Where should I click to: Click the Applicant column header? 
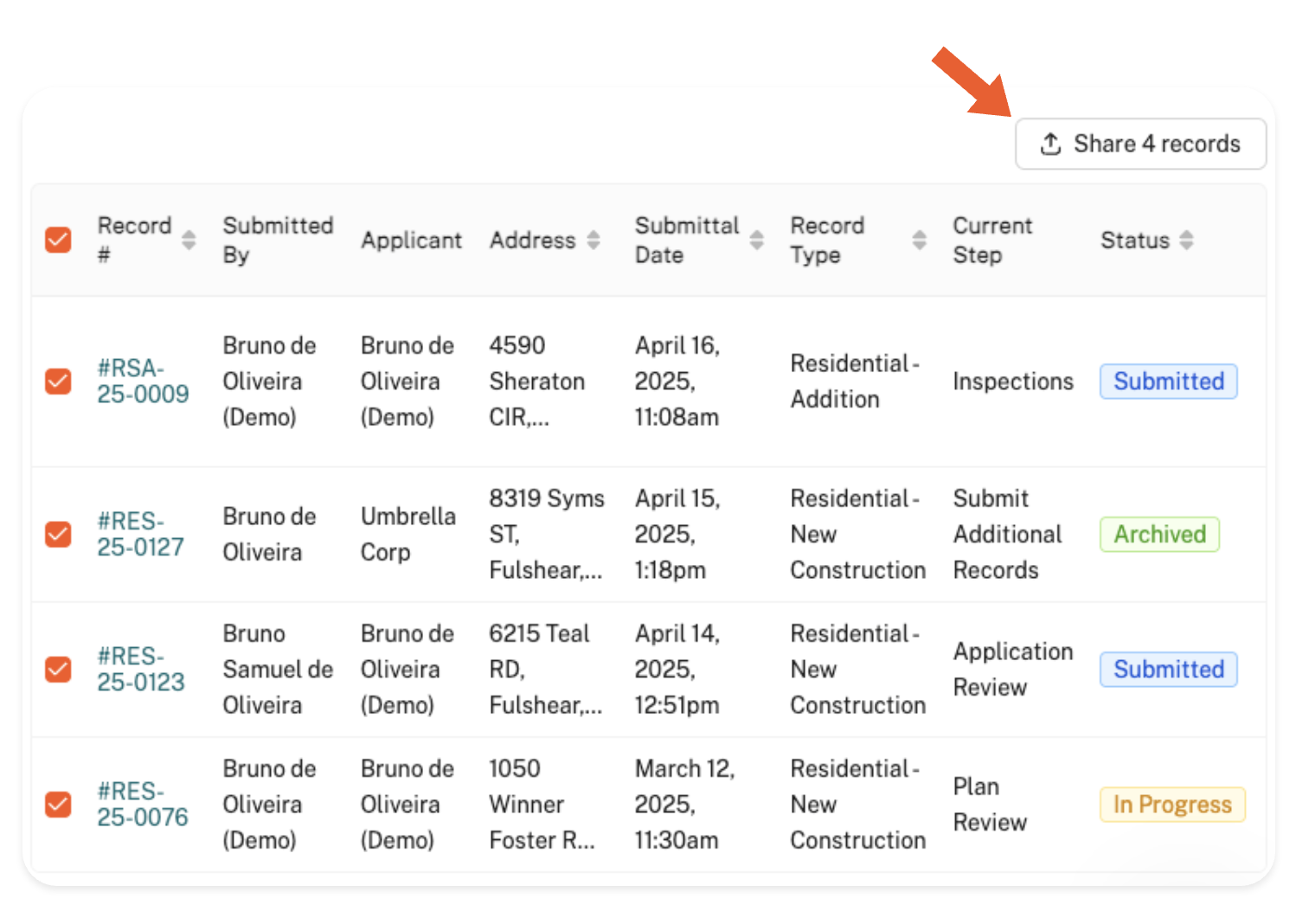pyautogui.click(x=411, y=240)
